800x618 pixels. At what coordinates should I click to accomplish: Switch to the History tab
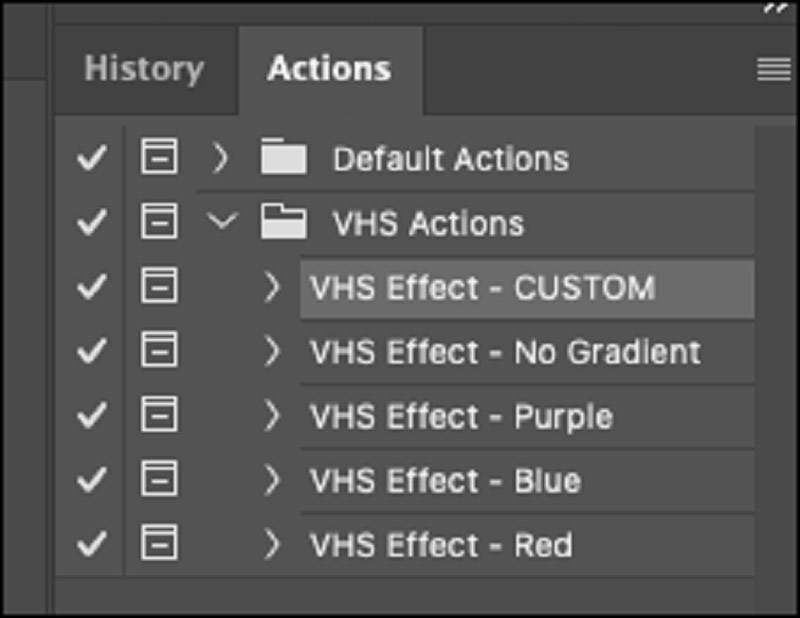[x=144, y=69]
